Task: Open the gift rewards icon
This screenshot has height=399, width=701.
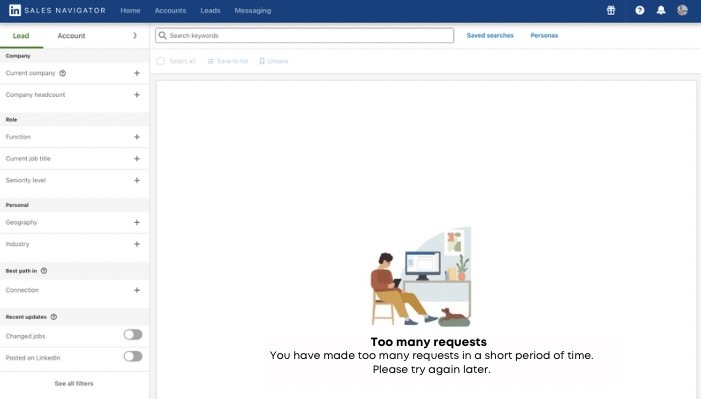Action: 611,10
